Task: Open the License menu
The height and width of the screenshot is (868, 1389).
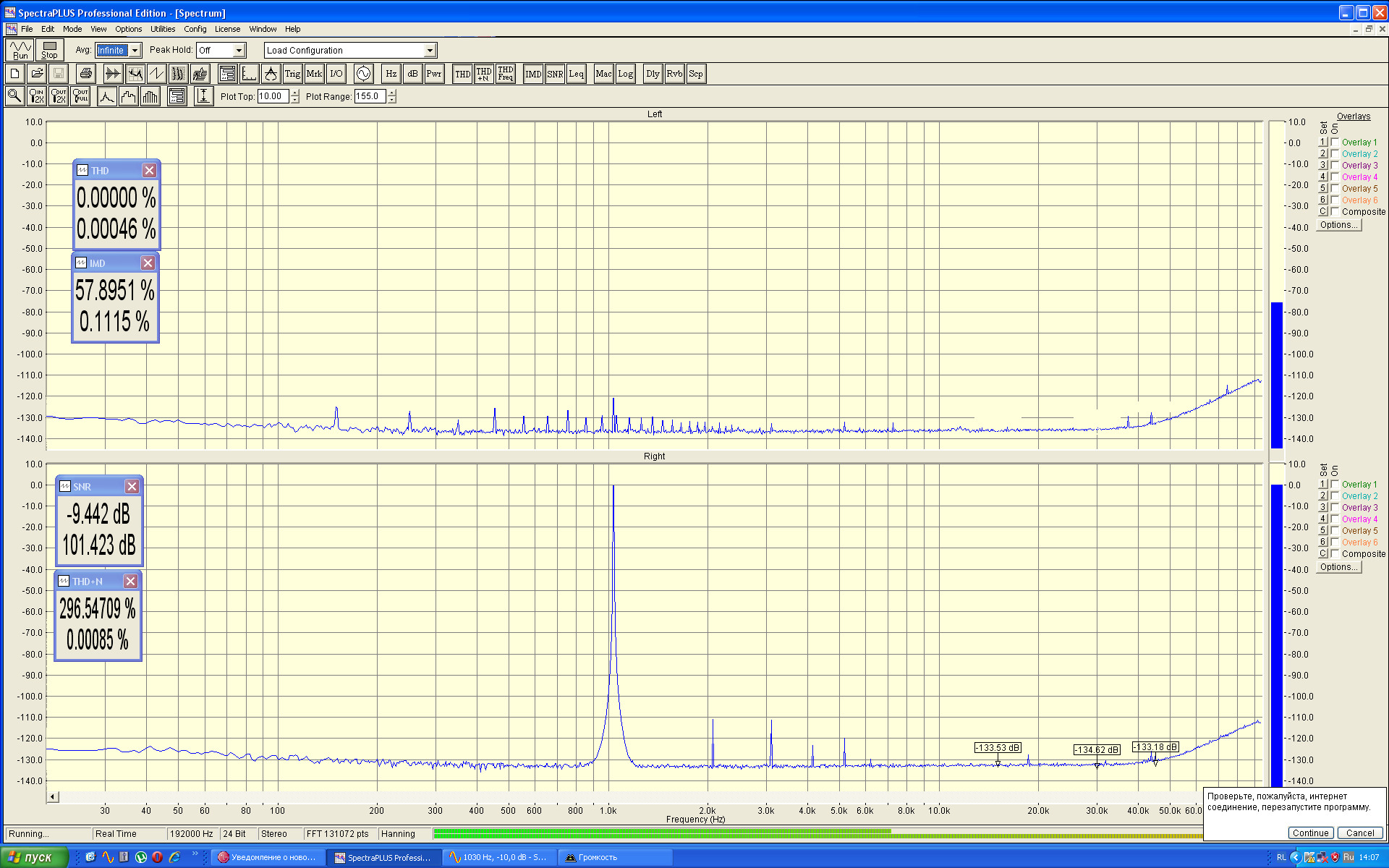Action: 227,29
